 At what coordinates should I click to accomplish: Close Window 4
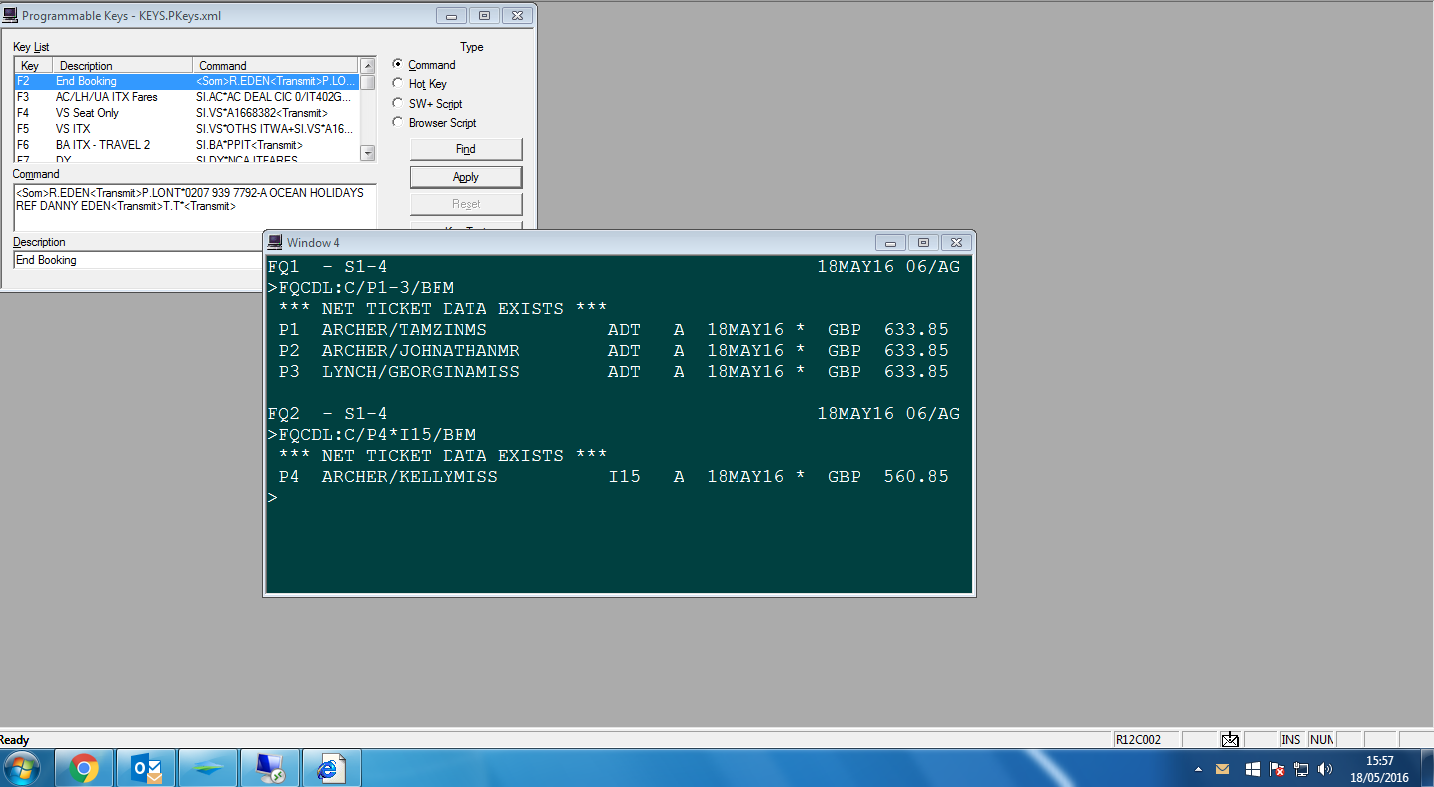point(955,242)
